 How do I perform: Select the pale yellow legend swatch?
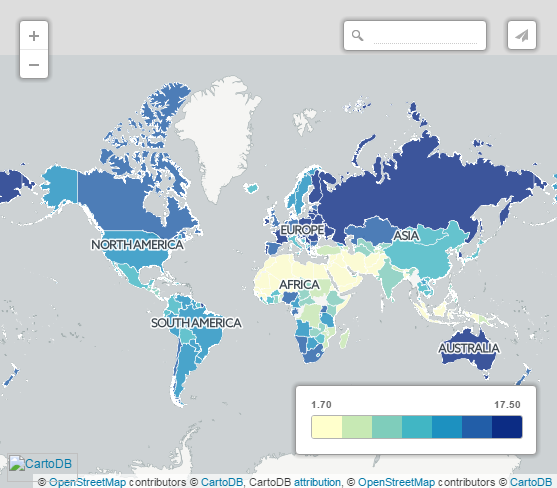[x=327, y=427]
